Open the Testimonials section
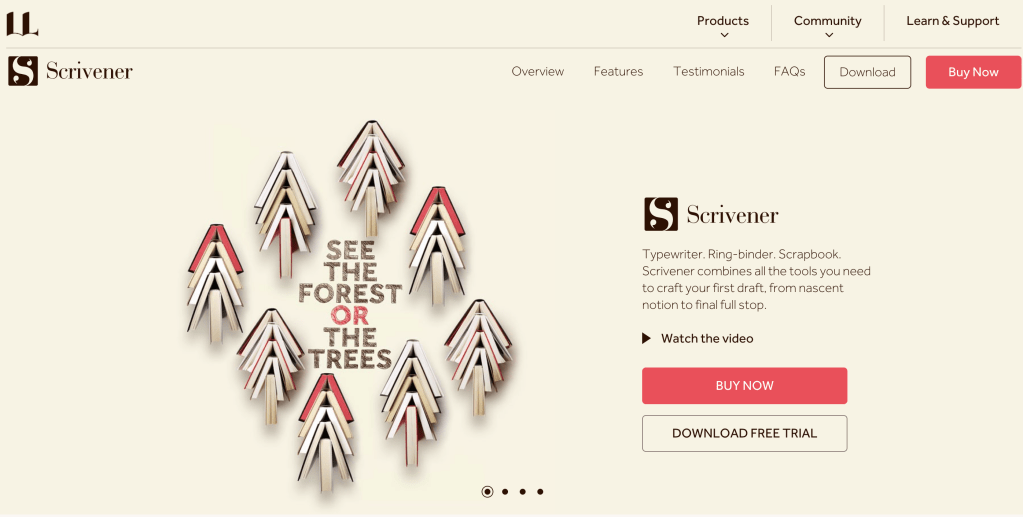 pyautogui.click(x=709, y=72)
